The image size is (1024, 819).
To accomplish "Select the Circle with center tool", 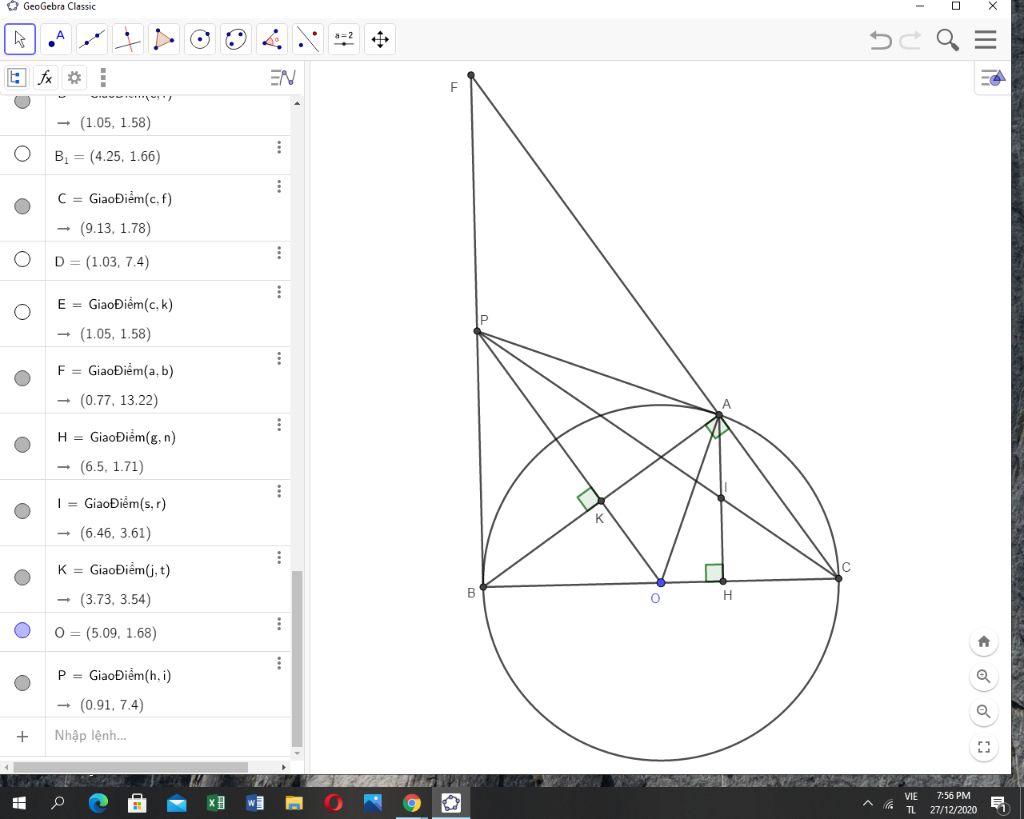I will tap(200, 39).
